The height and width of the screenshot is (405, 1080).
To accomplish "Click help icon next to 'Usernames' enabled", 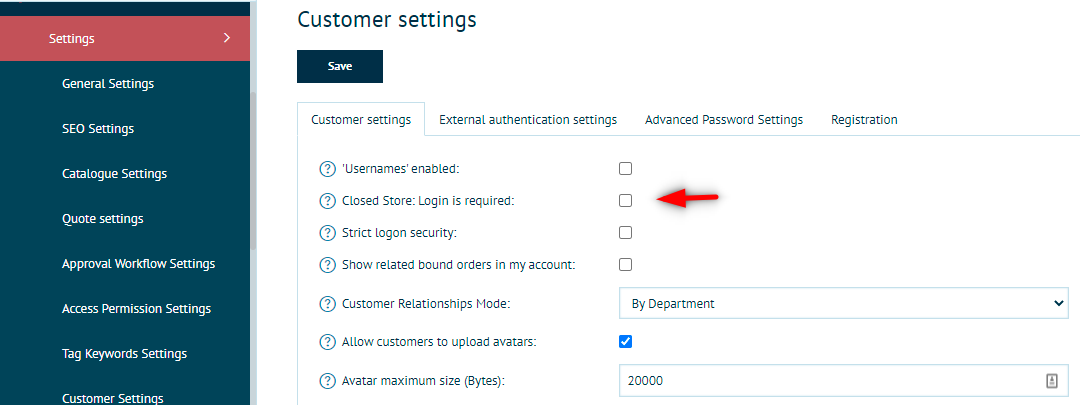I will pos(327,169).
